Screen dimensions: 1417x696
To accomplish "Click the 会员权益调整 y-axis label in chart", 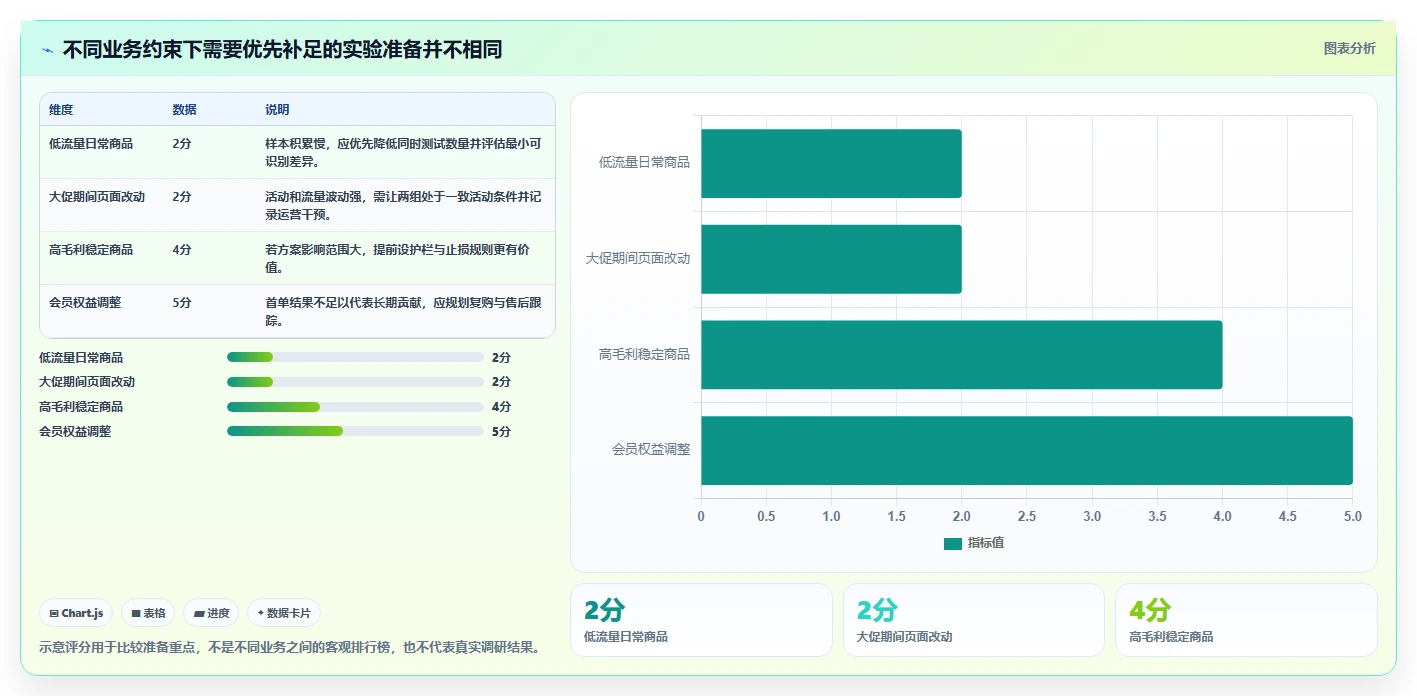I will tap(651, 450).
